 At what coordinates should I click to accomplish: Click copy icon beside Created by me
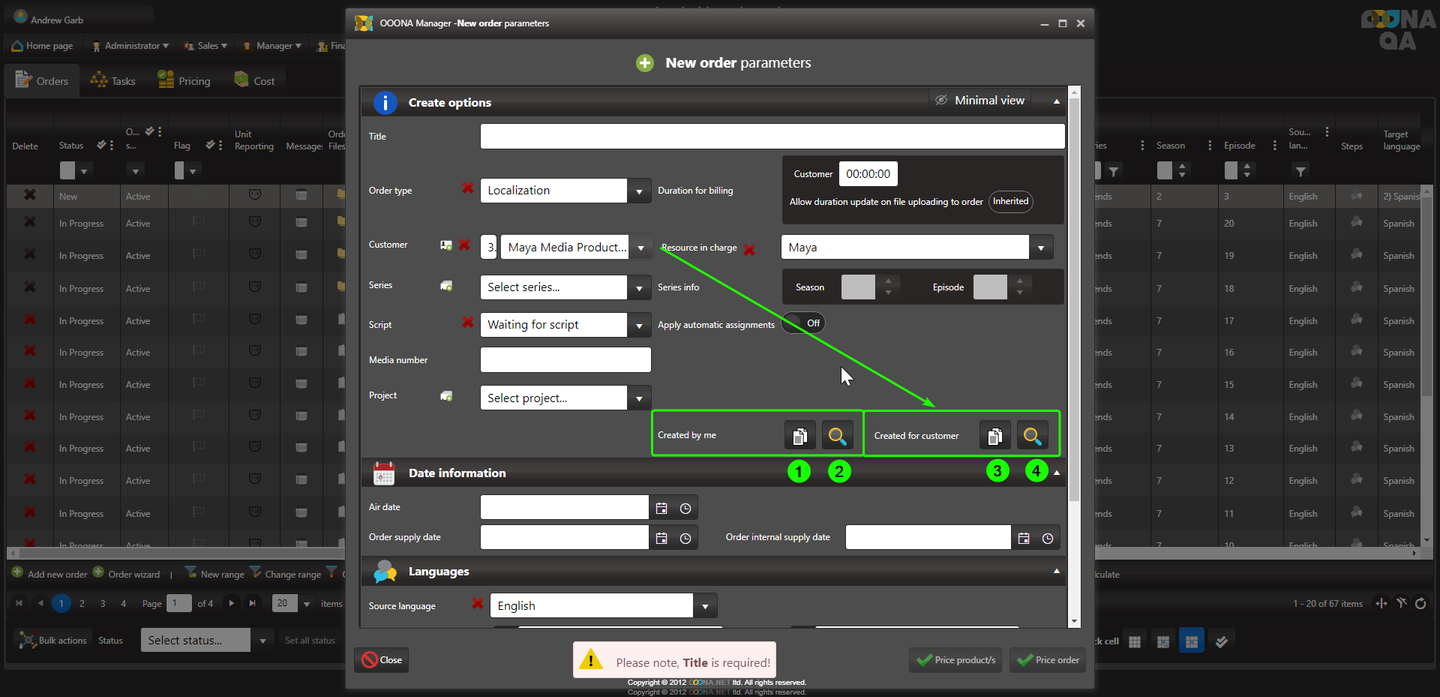[x=800, y=436]
